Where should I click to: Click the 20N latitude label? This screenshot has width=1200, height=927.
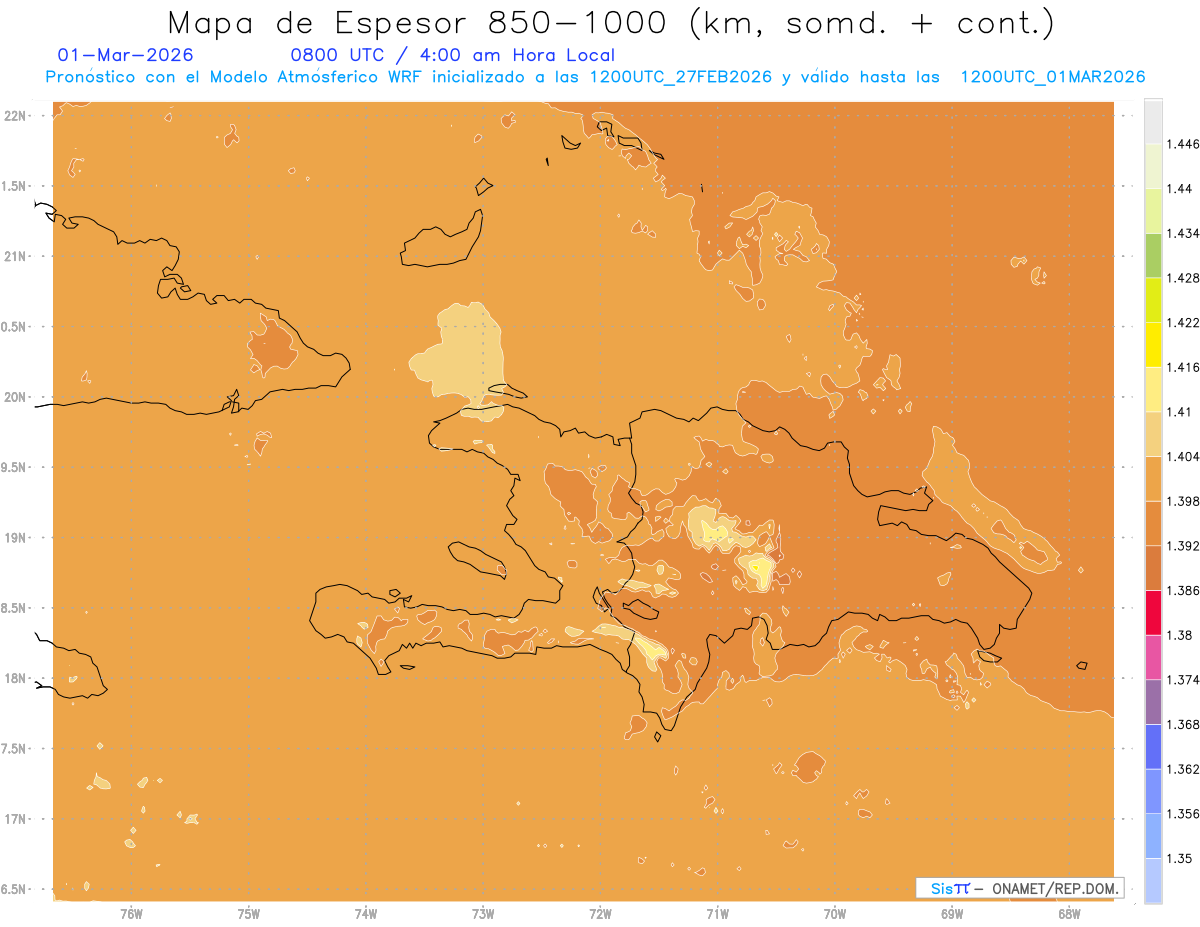(x=17, y=397)
